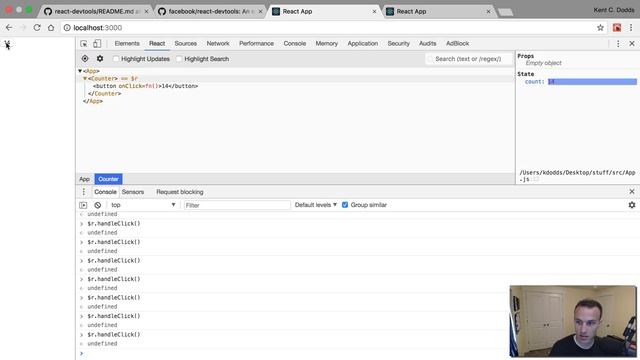This screenshot has width=640, height=360.
Task: Open the Request blocking drawer tab
Action: (x=180, y=192)
